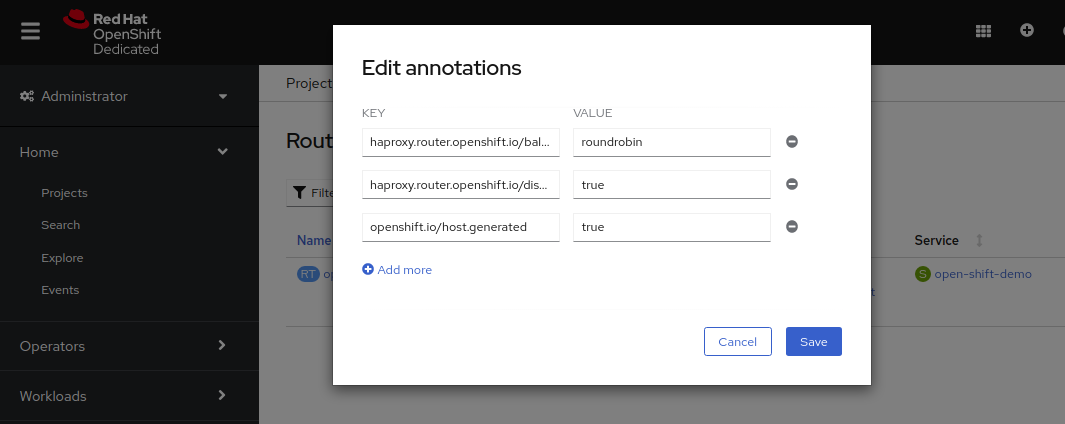This screenshot has height=424, width=1065.
Task: Open the application launcher grid icon
Action: pos(983,31)
